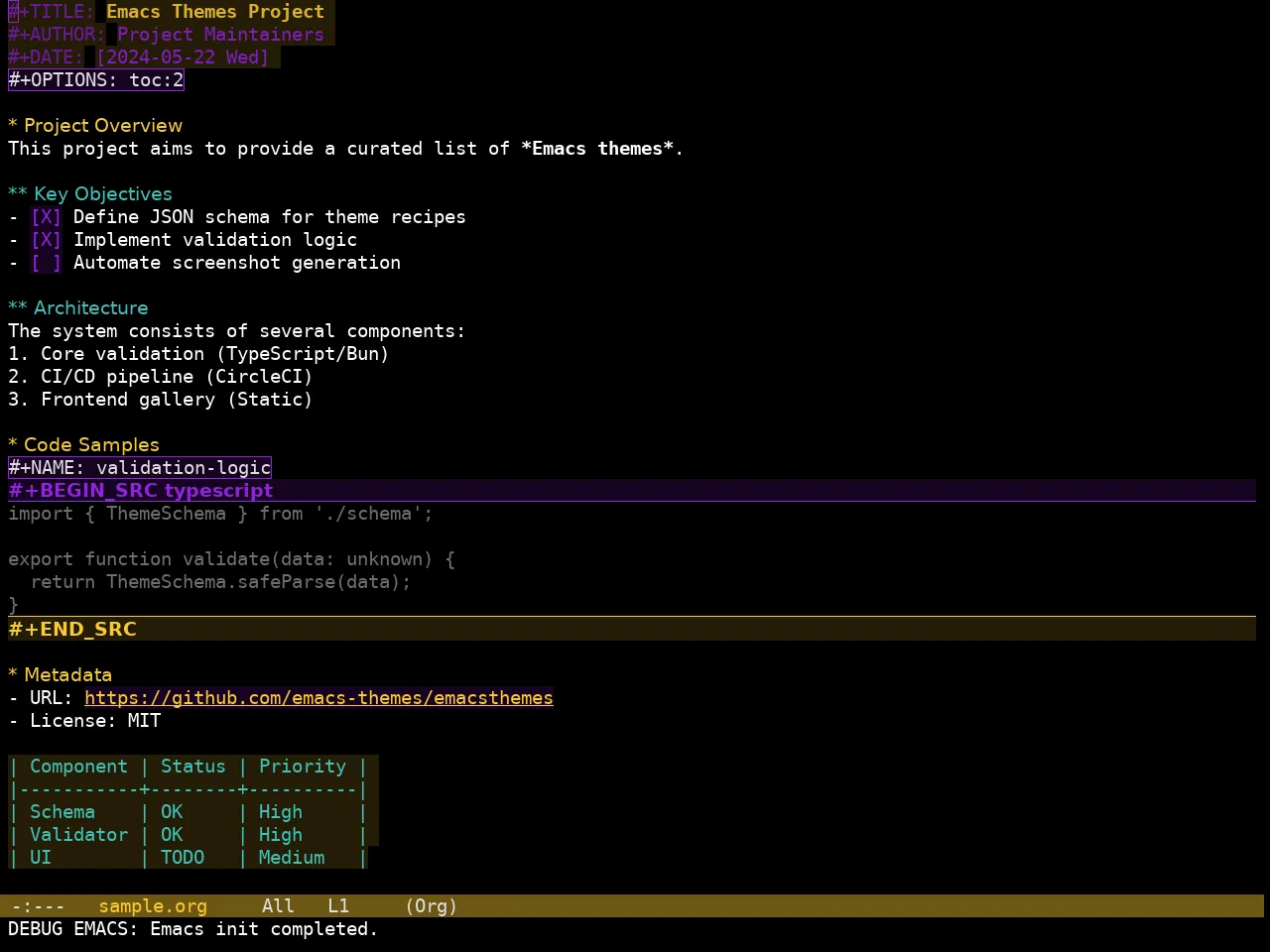Click the #+END_SRC line
The width and height of the screenshot is (1270, 952).
pos(632,629)
